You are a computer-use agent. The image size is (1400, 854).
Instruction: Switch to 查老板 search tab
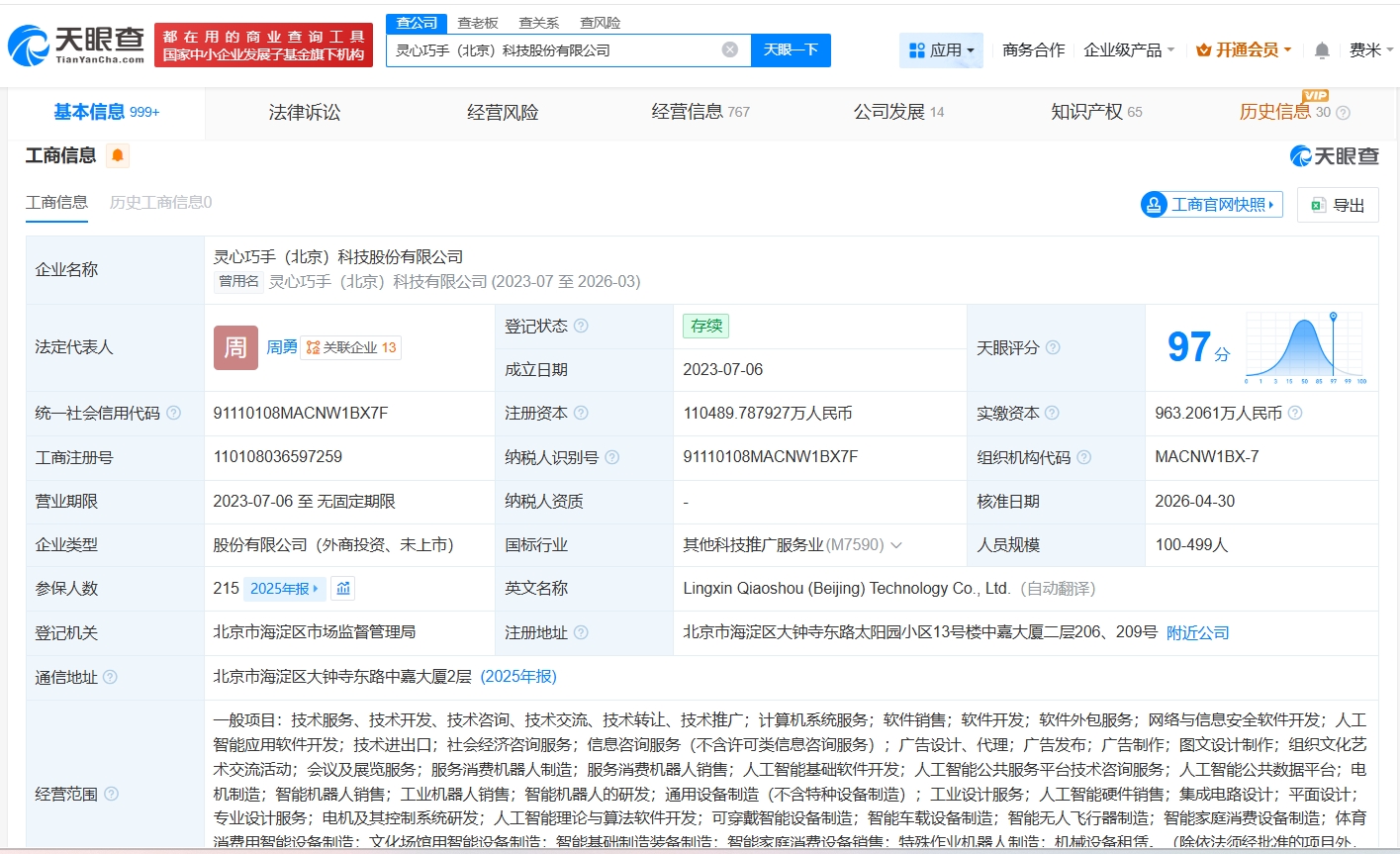(478, 23)
